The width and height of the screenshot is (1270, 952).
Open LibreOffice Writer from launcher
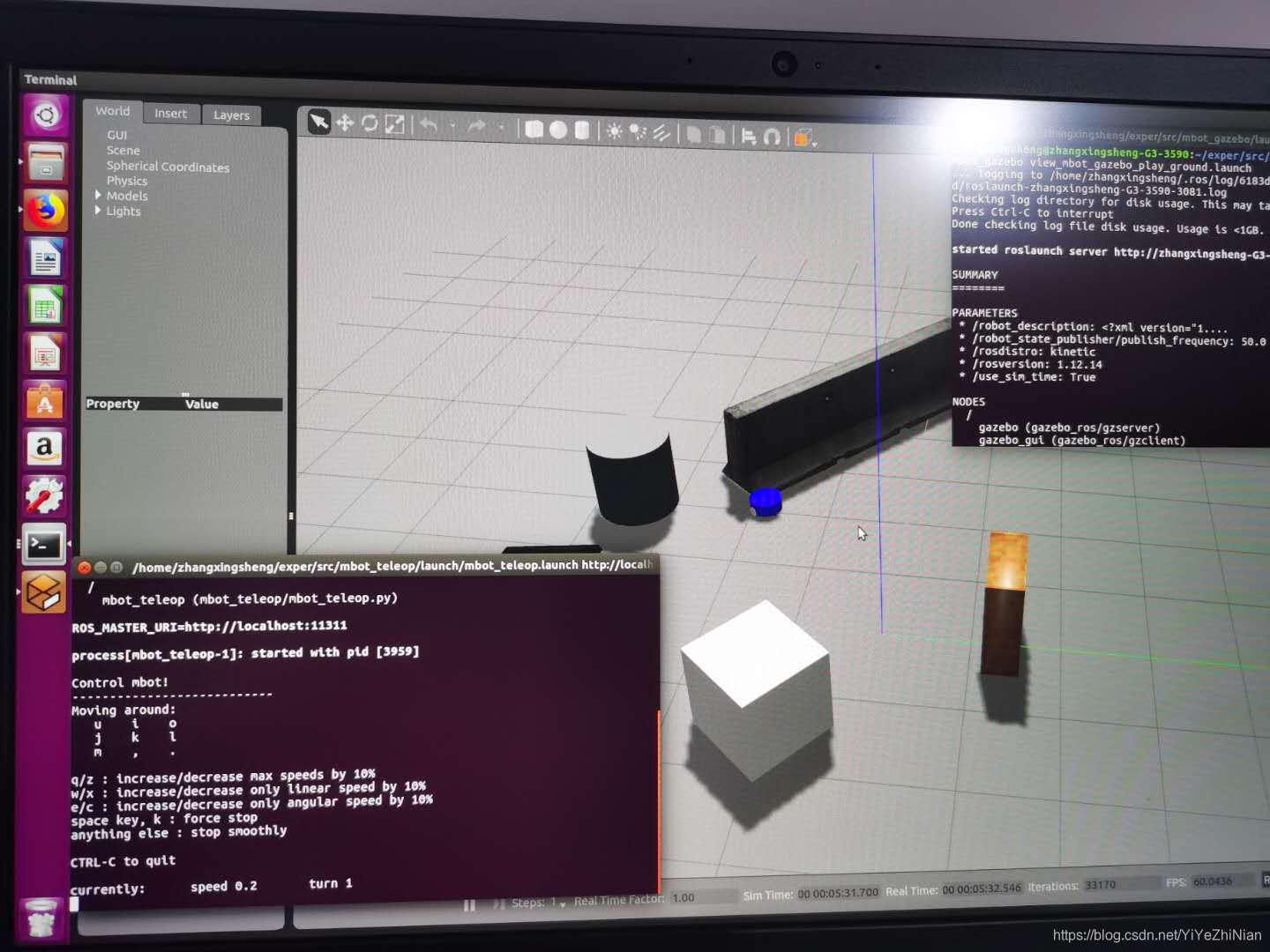click(46, 259)
